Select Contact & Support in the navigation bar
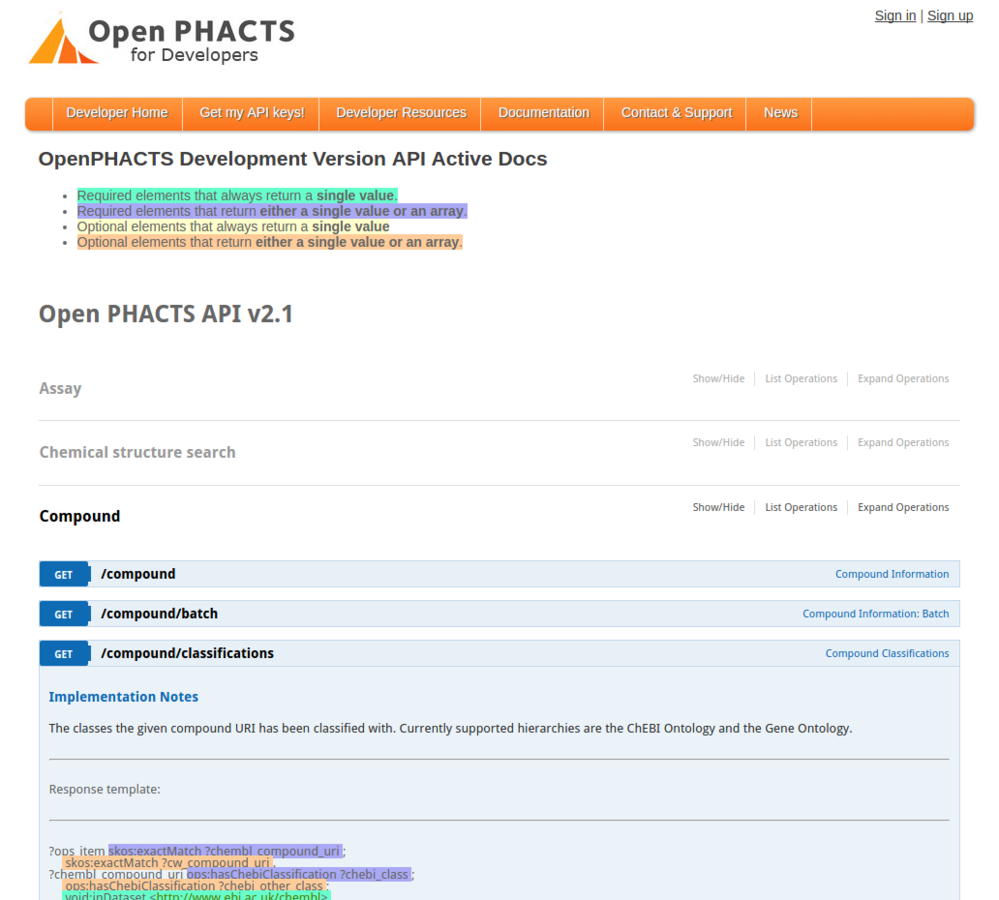Image resolution: width=999 pixels, height=900 pixels. click(x=676, y=113)
